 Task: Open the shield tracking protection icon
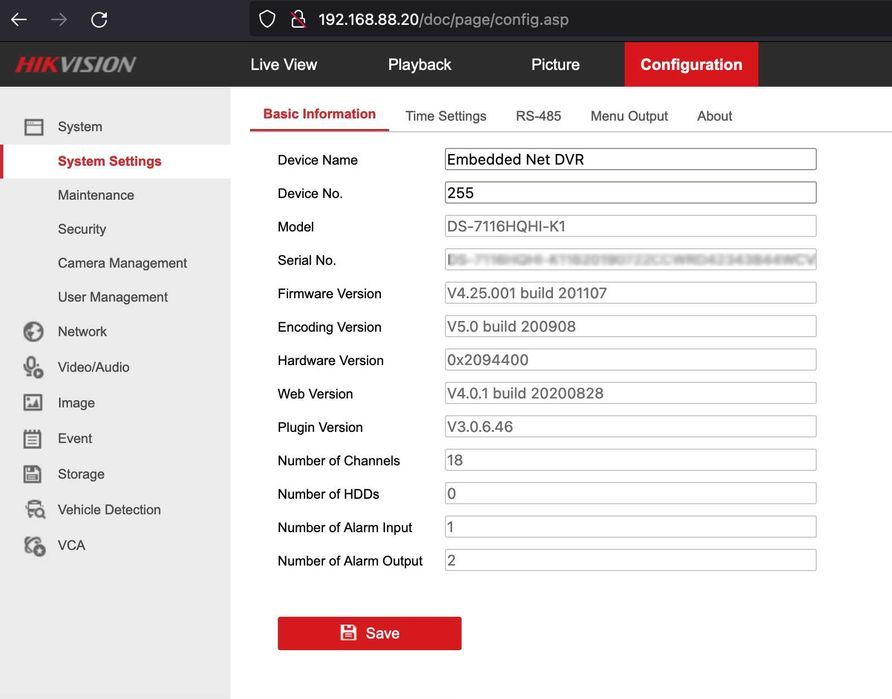click(x=267, y=19)
